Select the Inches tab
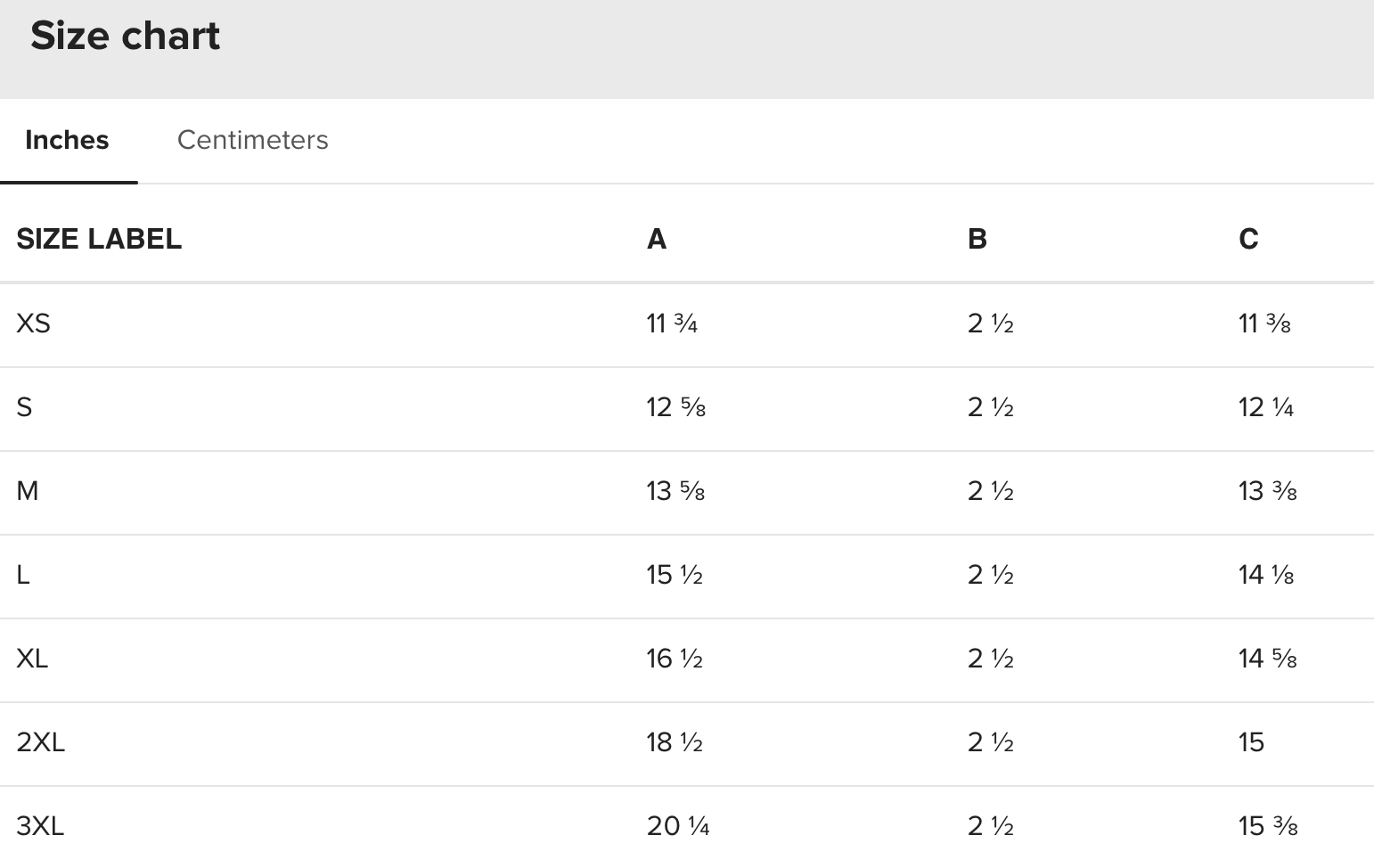Screen dimensions: 1374x868 pos(68,140)
